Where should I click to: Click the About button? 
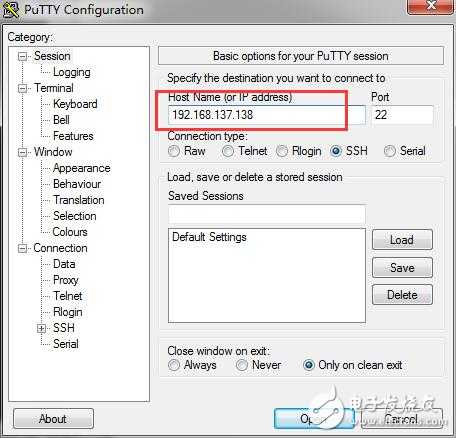click(x=53, y=419)
